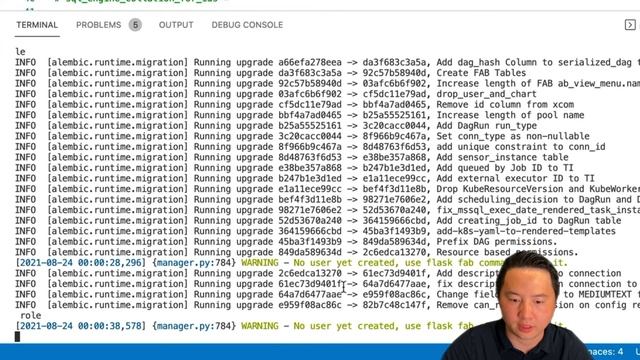Click the log line 'Remove id column from xcom'
The width and height of the screenshot is (640, 360).
pyautogui.click(x=505, y=104)
